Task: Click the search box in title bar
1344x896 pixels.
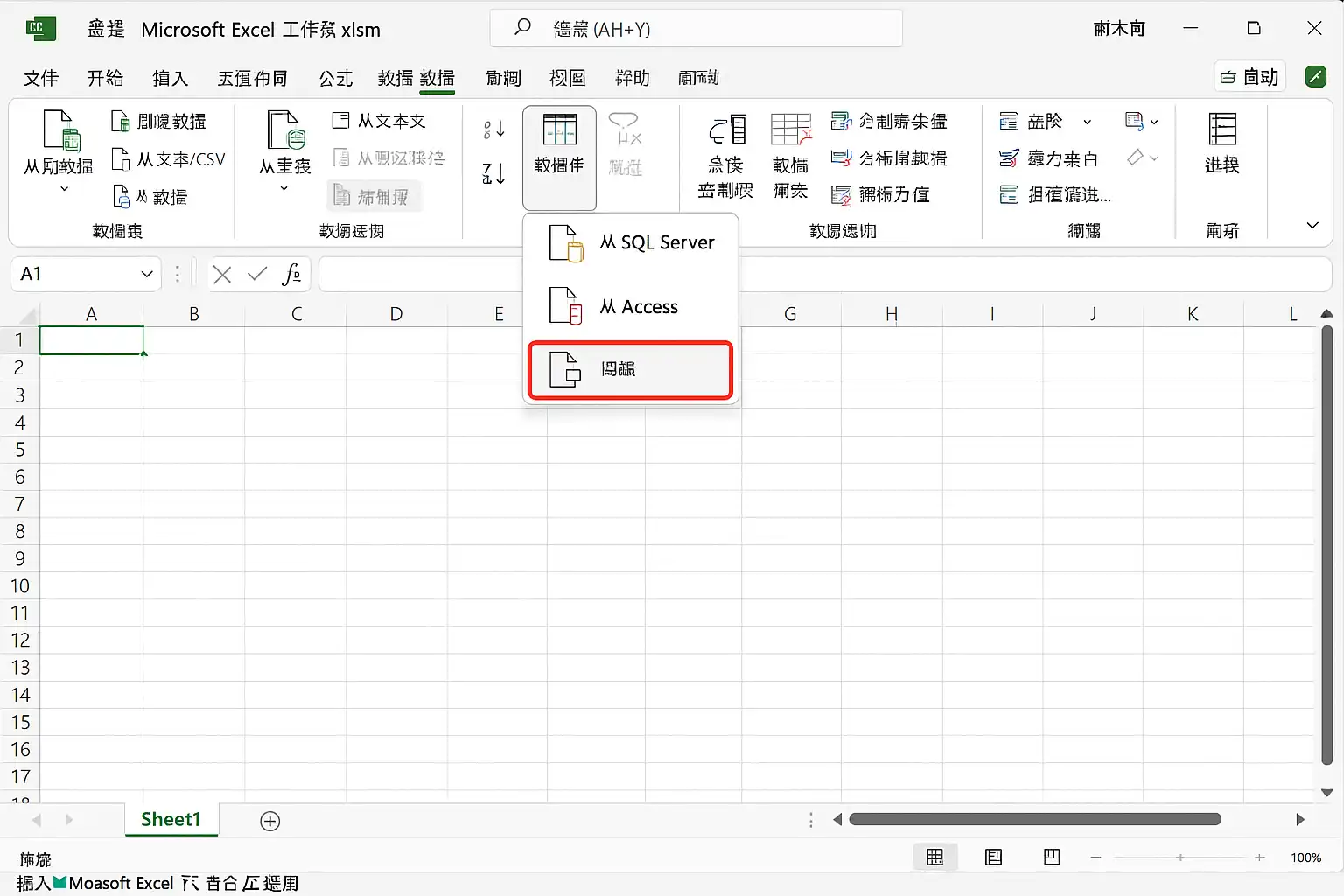Action: click(x=696, y=29)
